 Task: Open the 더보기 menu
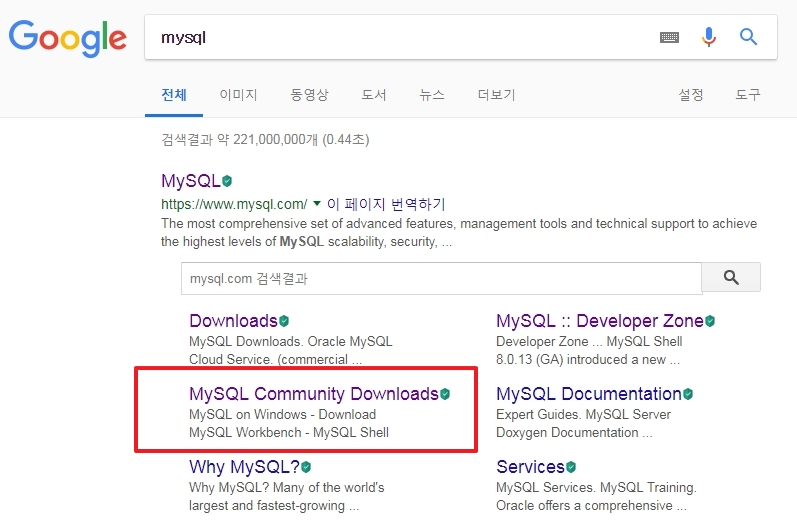click(x=496, y=95)
